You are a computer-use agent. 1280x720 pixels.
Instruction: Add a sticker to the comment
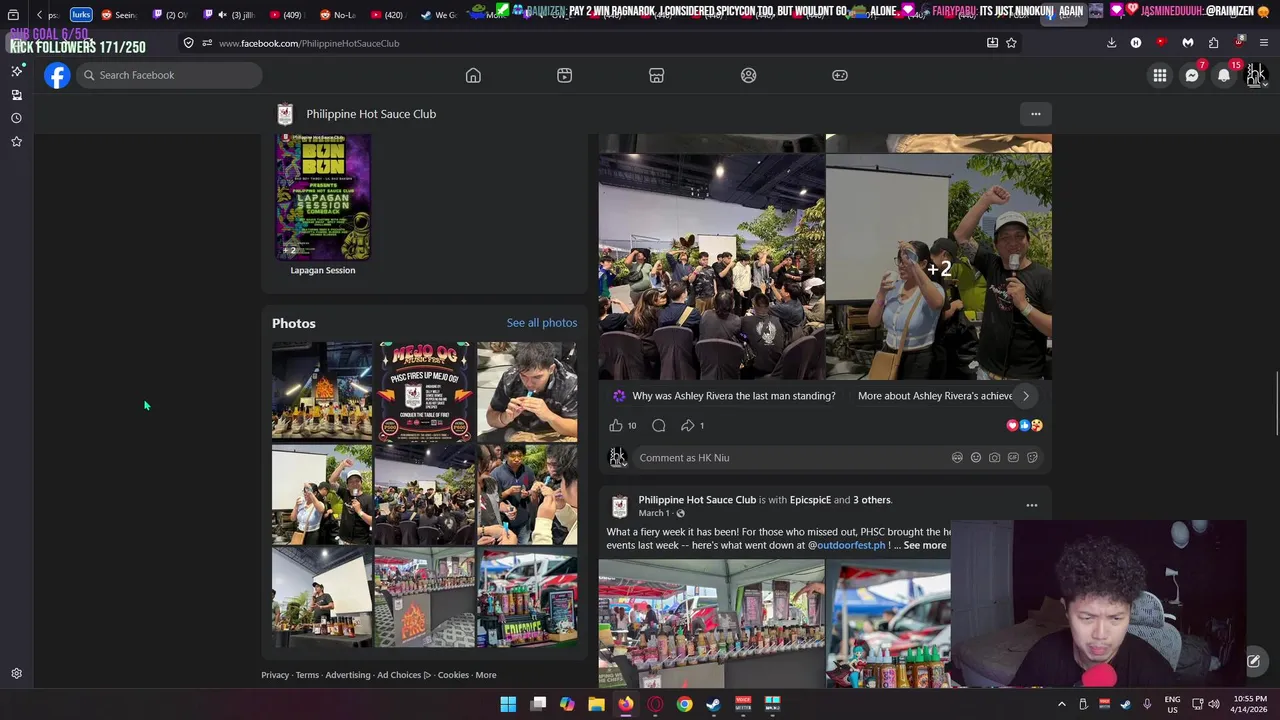click(1032, 458)
